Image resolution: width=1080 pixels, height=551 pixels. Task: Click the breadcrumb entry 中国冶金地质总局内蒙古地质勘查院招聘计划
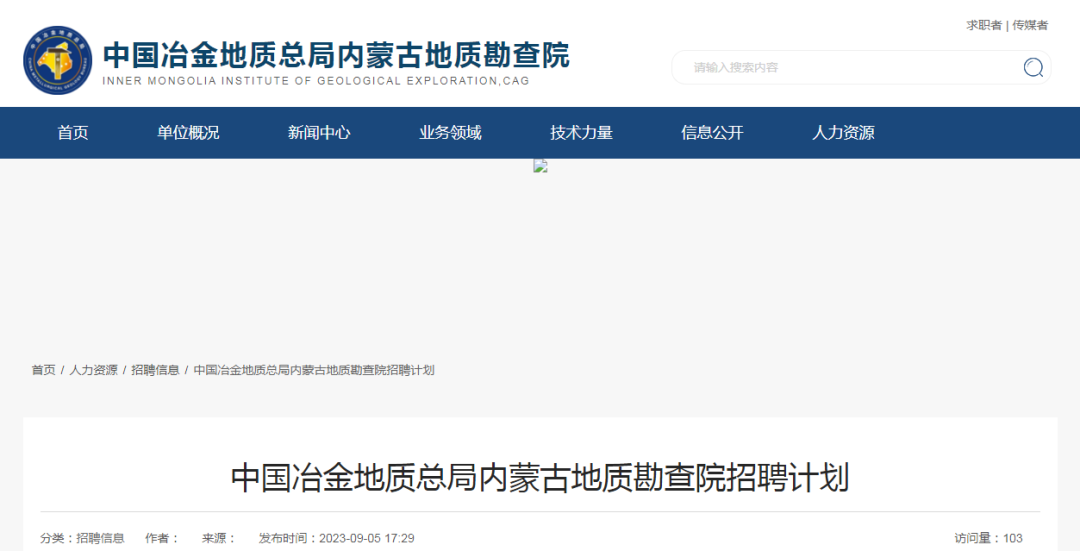pos(314,371)
